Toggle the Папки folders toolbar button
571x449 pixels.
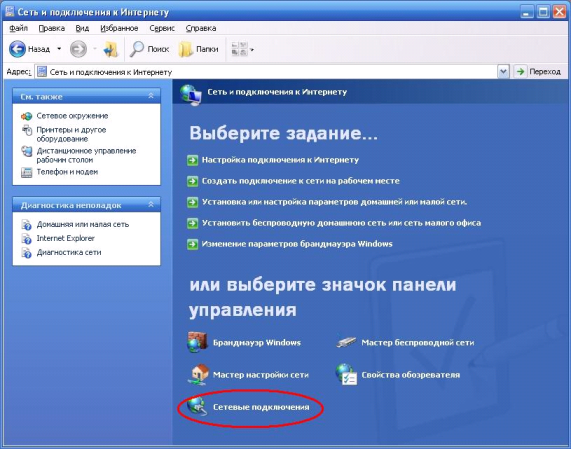click(x=198, y=49)
